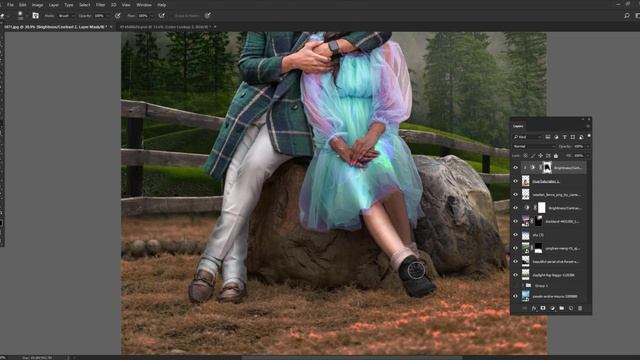The width and height of the screenshot is (640, 360).
Task: Lock image pixels brush icon
Action: pos(533,156)
